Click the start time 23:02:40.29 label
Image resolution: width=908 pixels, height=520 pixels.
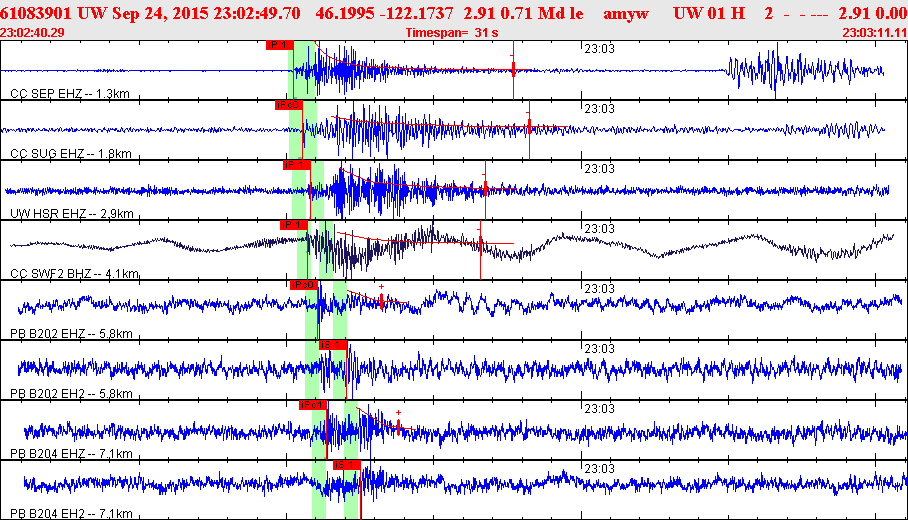[34, 33]
